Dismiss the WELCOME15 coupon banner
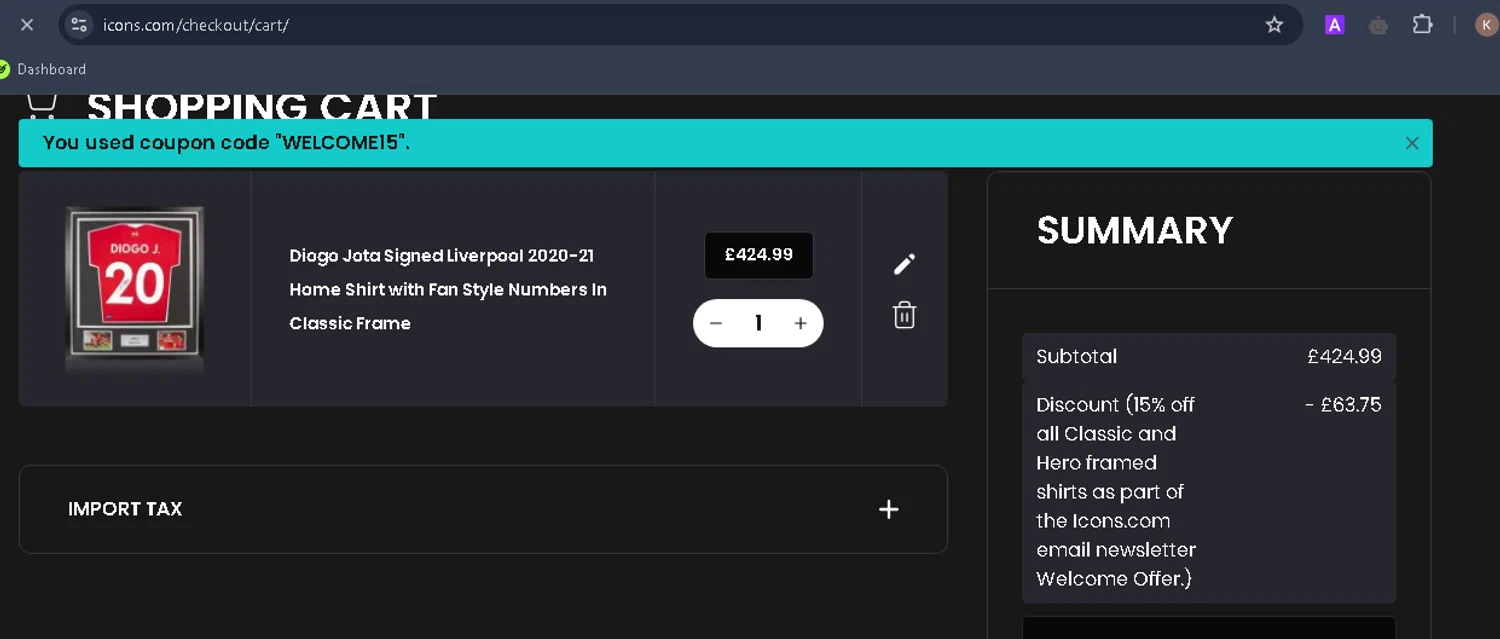The height and width of the screenshot is (639, 1500). (1412, 143)
